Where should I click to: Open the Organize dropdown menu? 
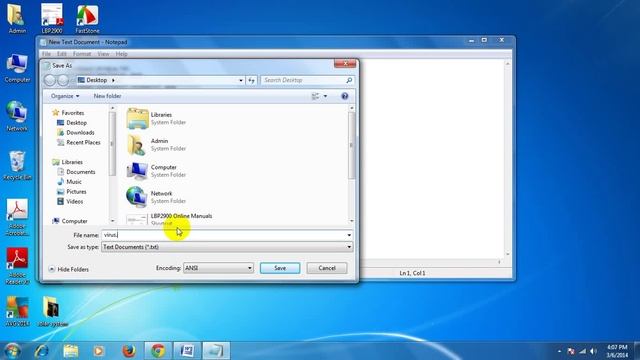click(x=65, y=96)
